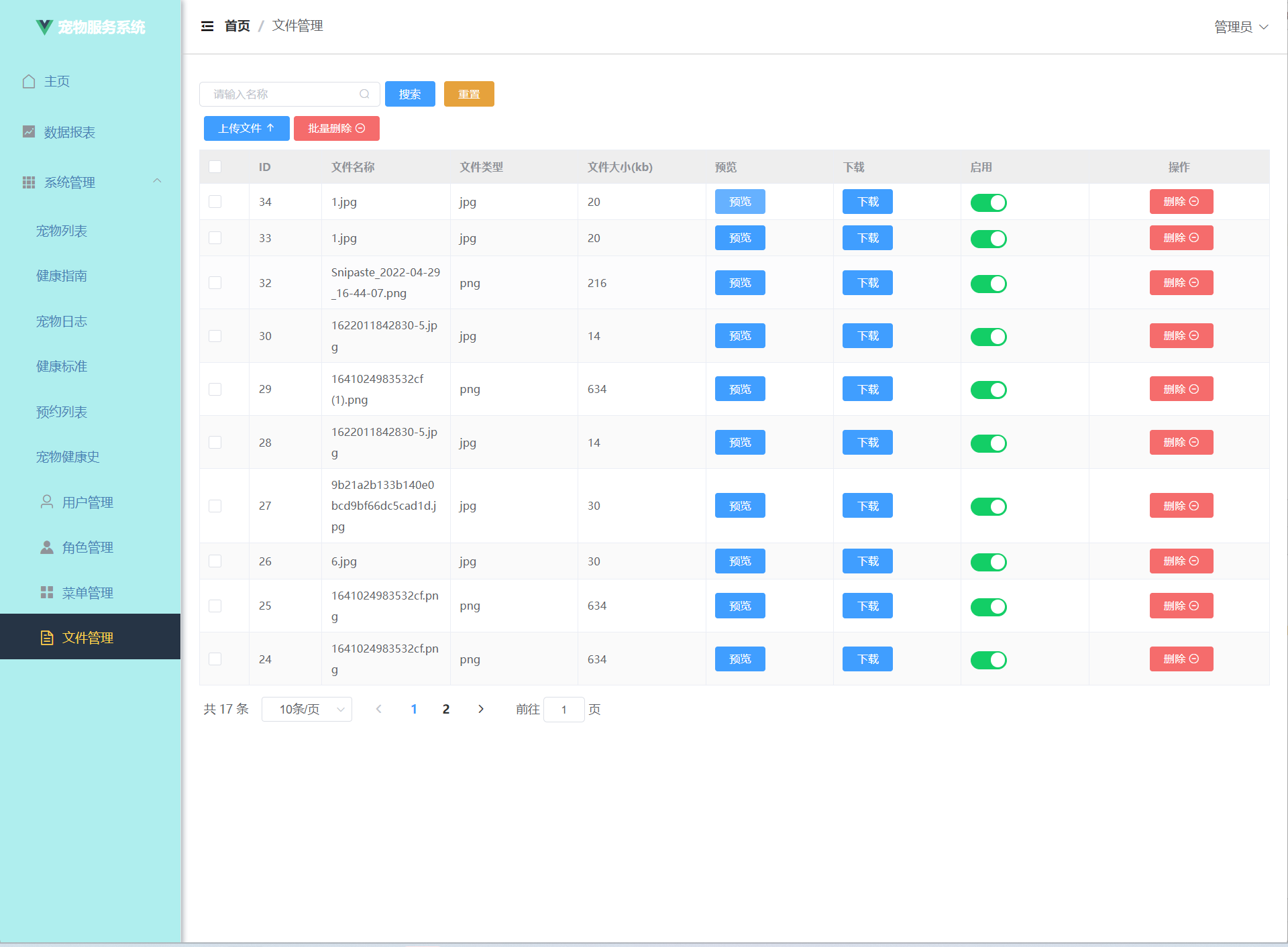Go to 健康指南 menu item

[62, 276]
